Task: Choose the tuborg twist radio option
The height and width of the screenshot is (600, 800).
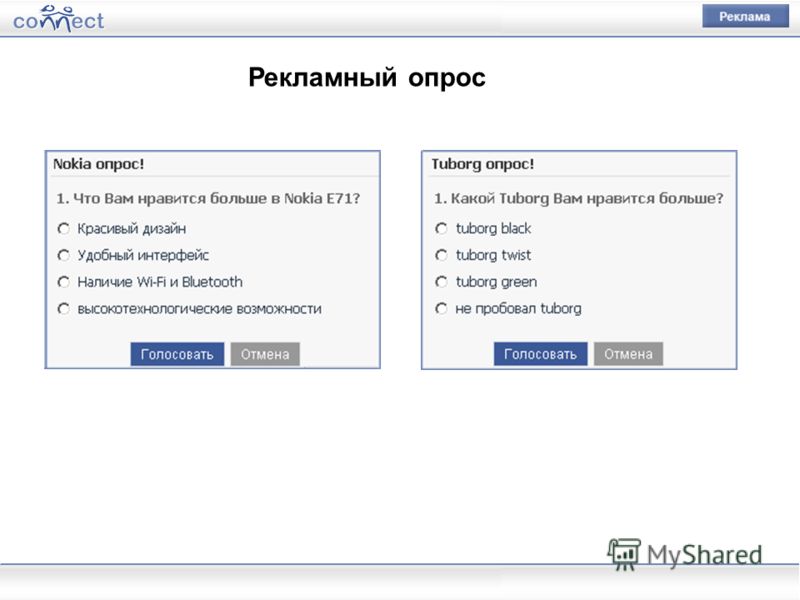Action: pos(441,255)
